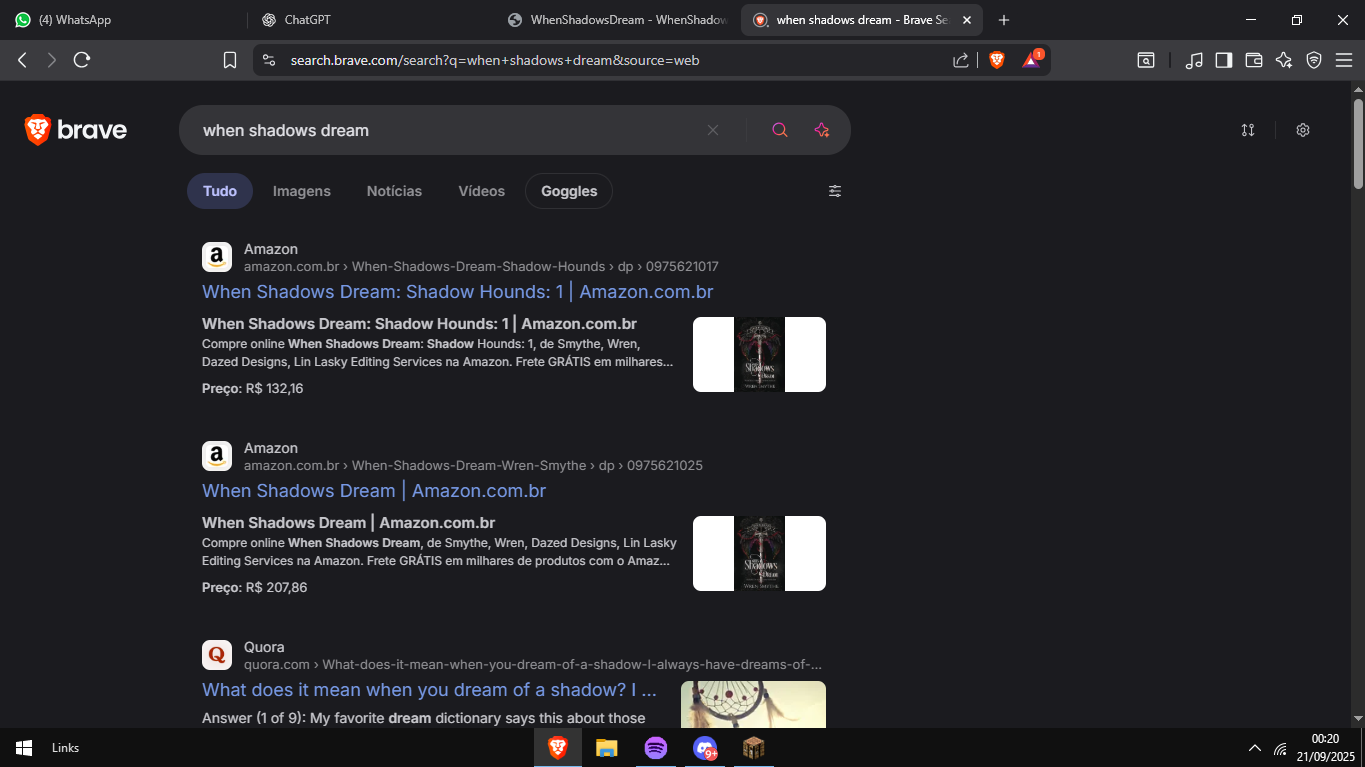Screen dimensions: 1365x767
Task: Switch to the Notícias tab
Action: (x=395, y=191)
